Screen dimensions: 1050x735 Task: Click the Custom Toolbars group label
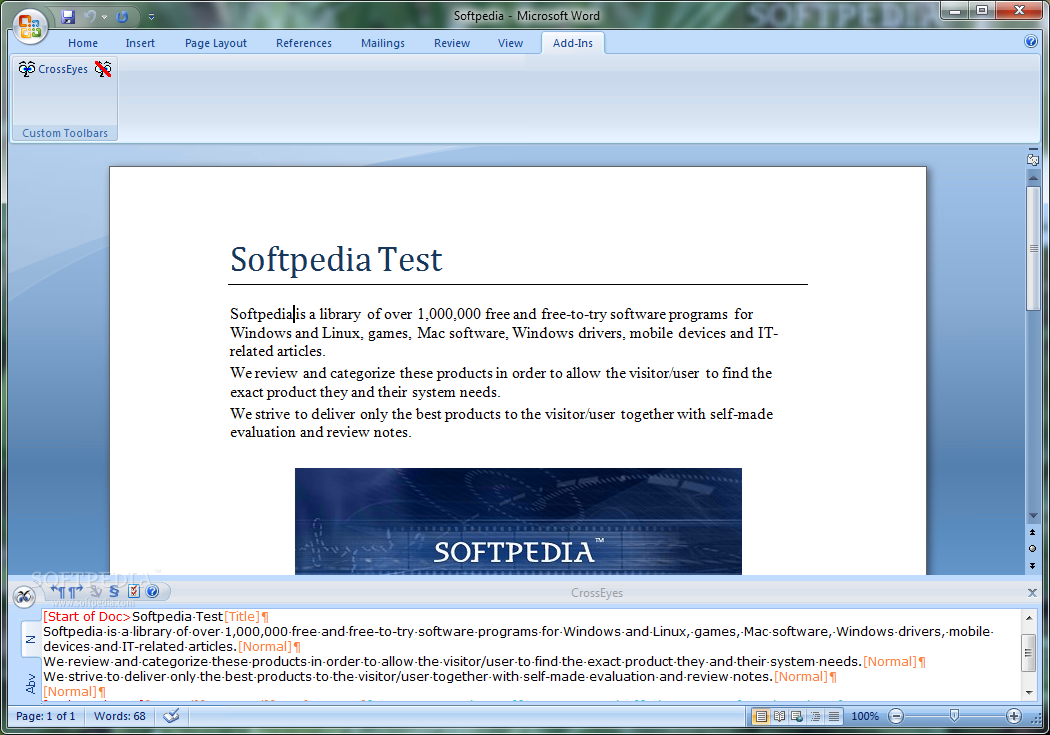[x=65, y=133]
